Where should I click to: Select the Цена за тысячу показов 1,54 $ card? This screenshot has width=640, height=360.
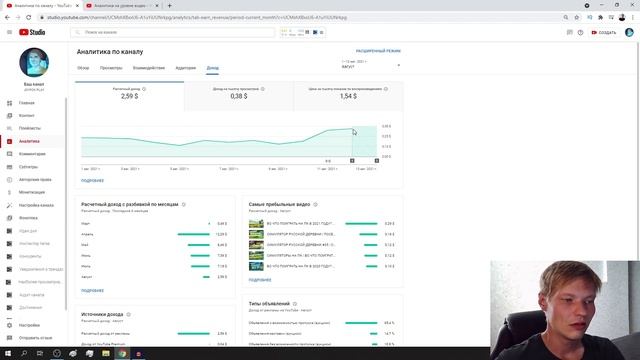coord(348,96)
